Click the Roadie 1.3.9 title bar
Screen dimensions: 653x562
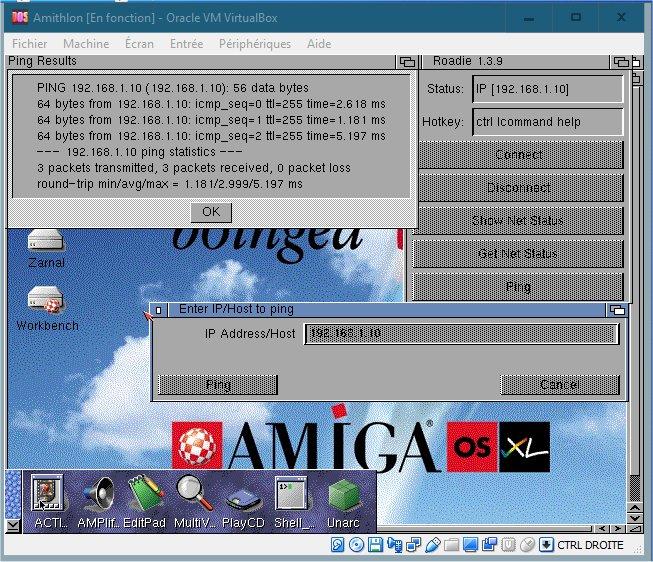pos(515,62)
